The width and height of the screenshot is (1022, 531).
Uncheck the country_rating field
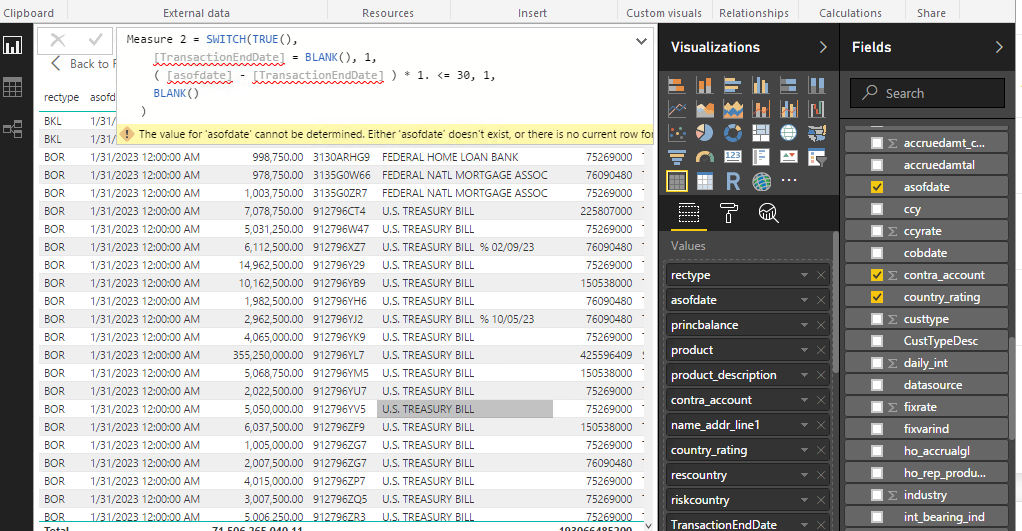[877, 297]
